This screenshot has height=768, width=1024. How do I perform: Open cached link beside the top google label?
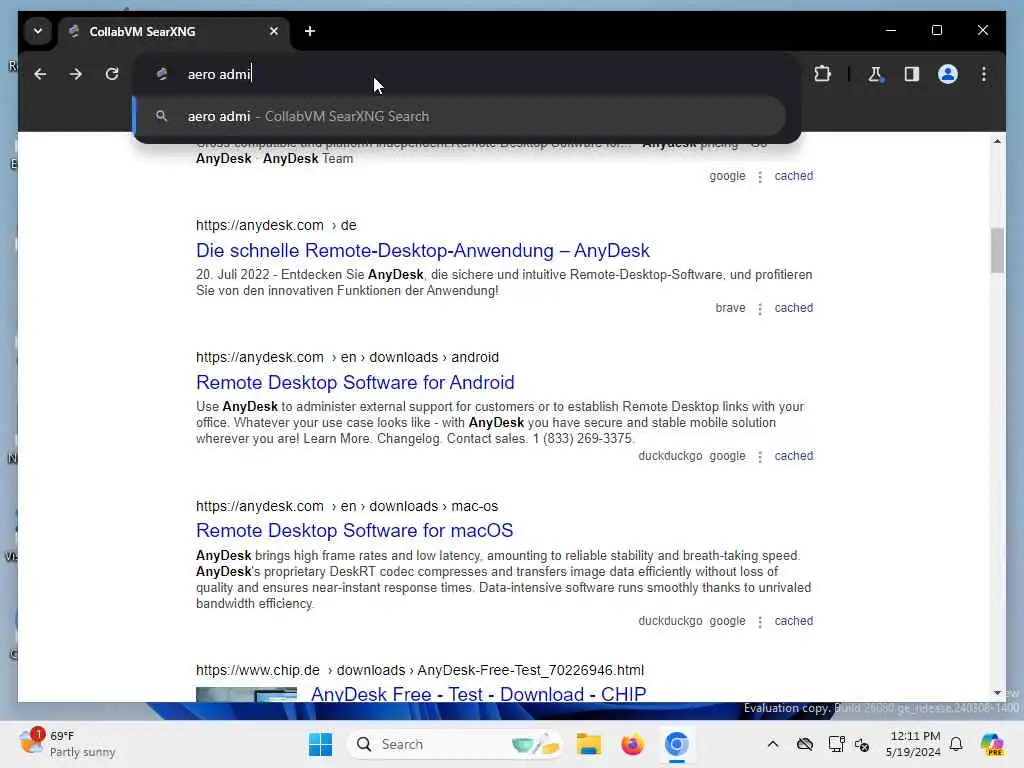click(x=793, y=176)
